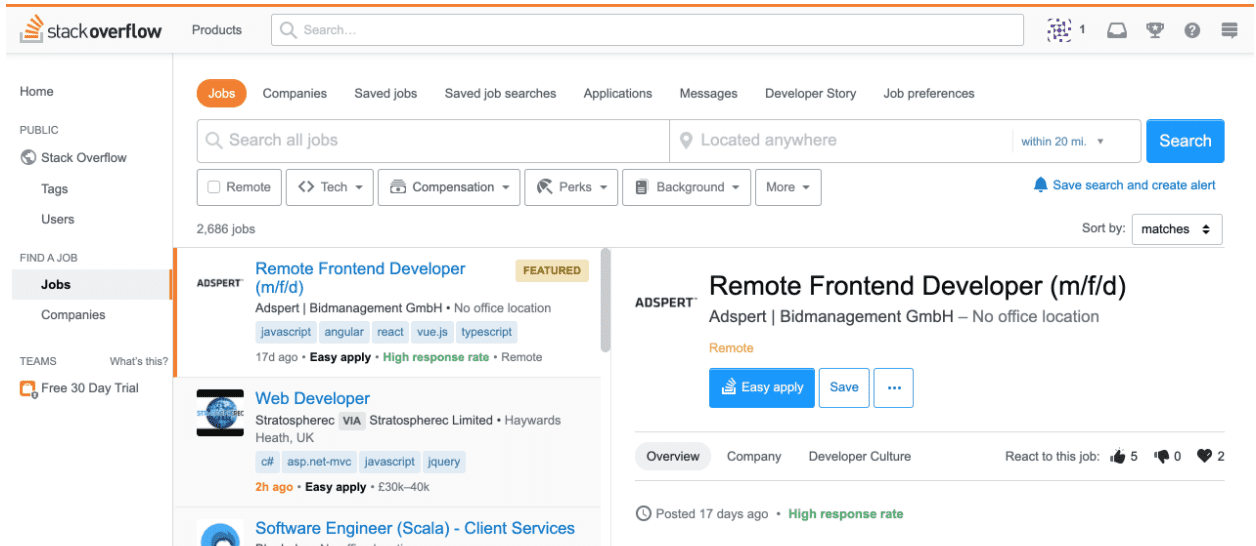Viewport: 1256px width, 546px height.
Task: Switch to the Developer Culture tab
Action: coord(860,456)
